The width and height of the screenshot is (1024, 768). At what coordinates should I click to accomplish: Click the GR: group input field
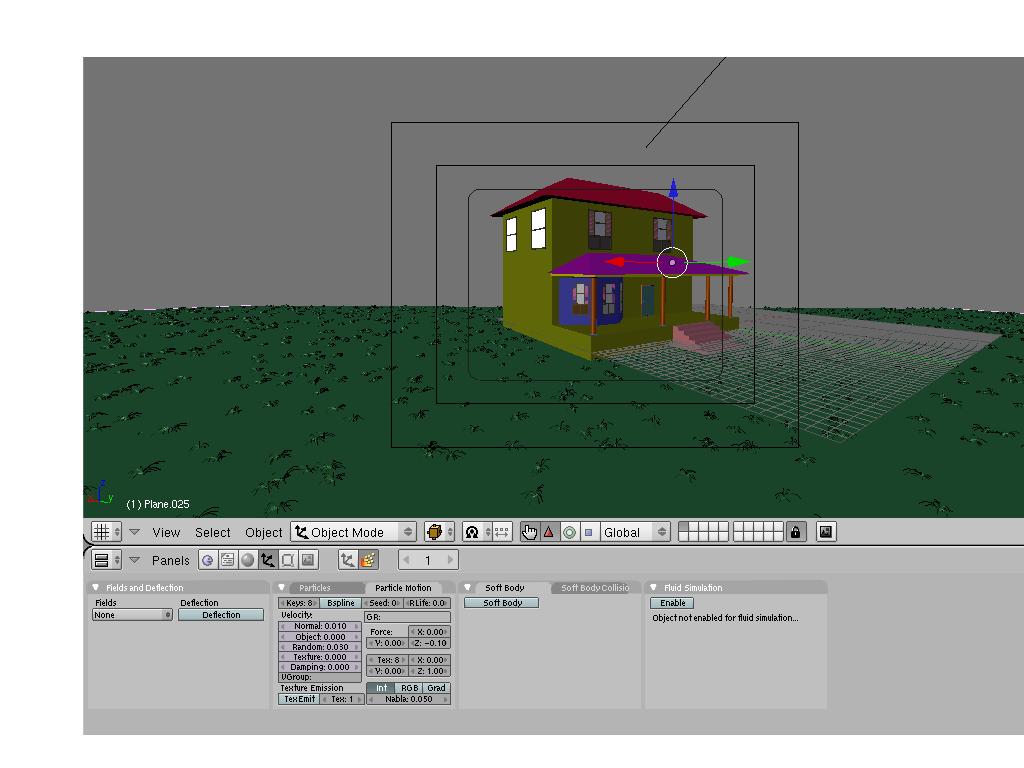click(x=408, y=616)
